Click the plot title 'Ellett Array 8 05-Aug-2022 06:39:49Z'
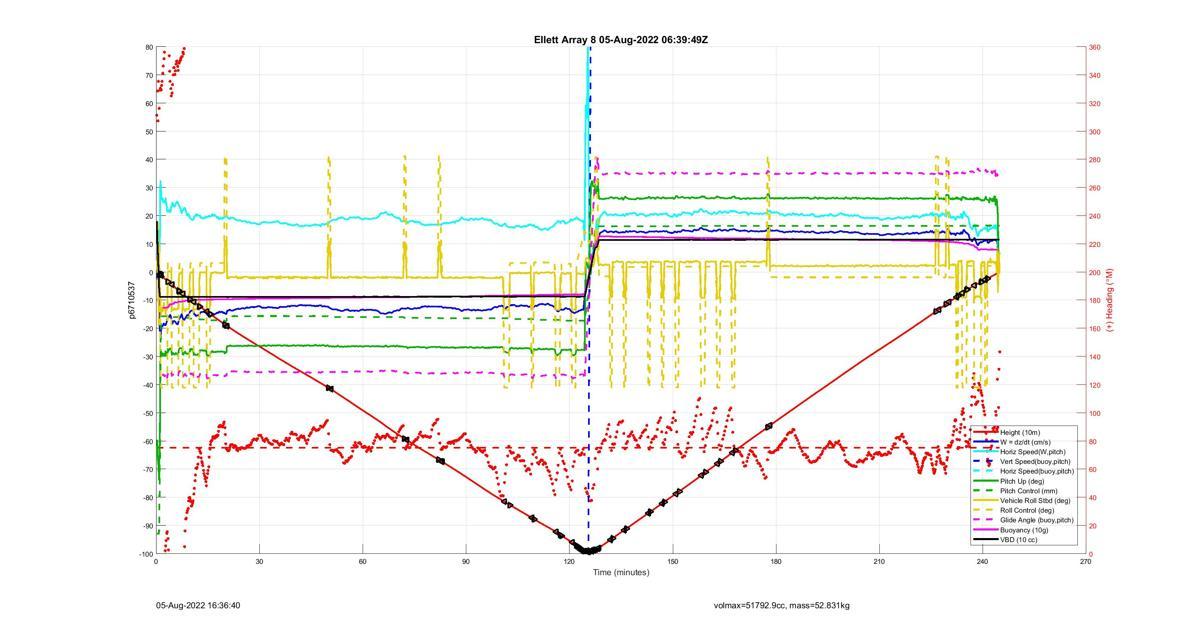Screen dimensions: 1200x622 point(621,40)
